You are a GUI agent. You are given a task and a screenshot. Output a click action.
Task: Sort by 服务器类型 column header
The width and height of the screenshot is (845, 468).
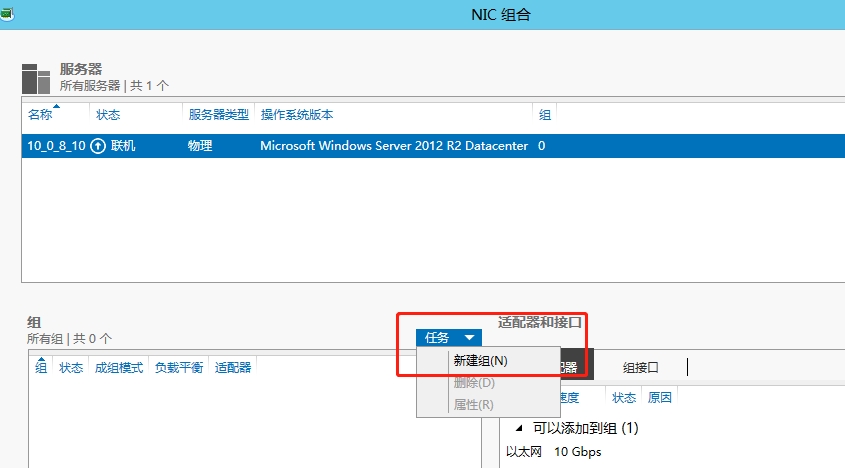218,115
